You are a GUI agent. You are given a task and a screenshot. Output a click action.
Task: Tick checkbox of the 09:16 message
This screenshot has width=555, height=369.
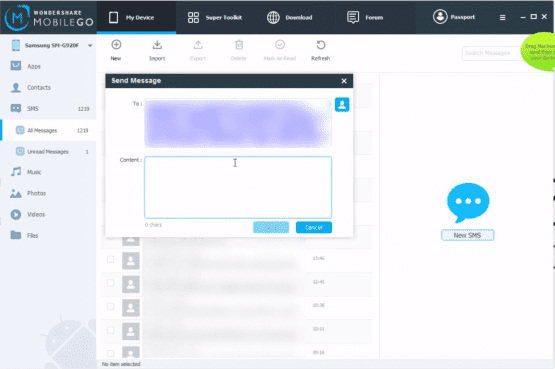point(110,353)
